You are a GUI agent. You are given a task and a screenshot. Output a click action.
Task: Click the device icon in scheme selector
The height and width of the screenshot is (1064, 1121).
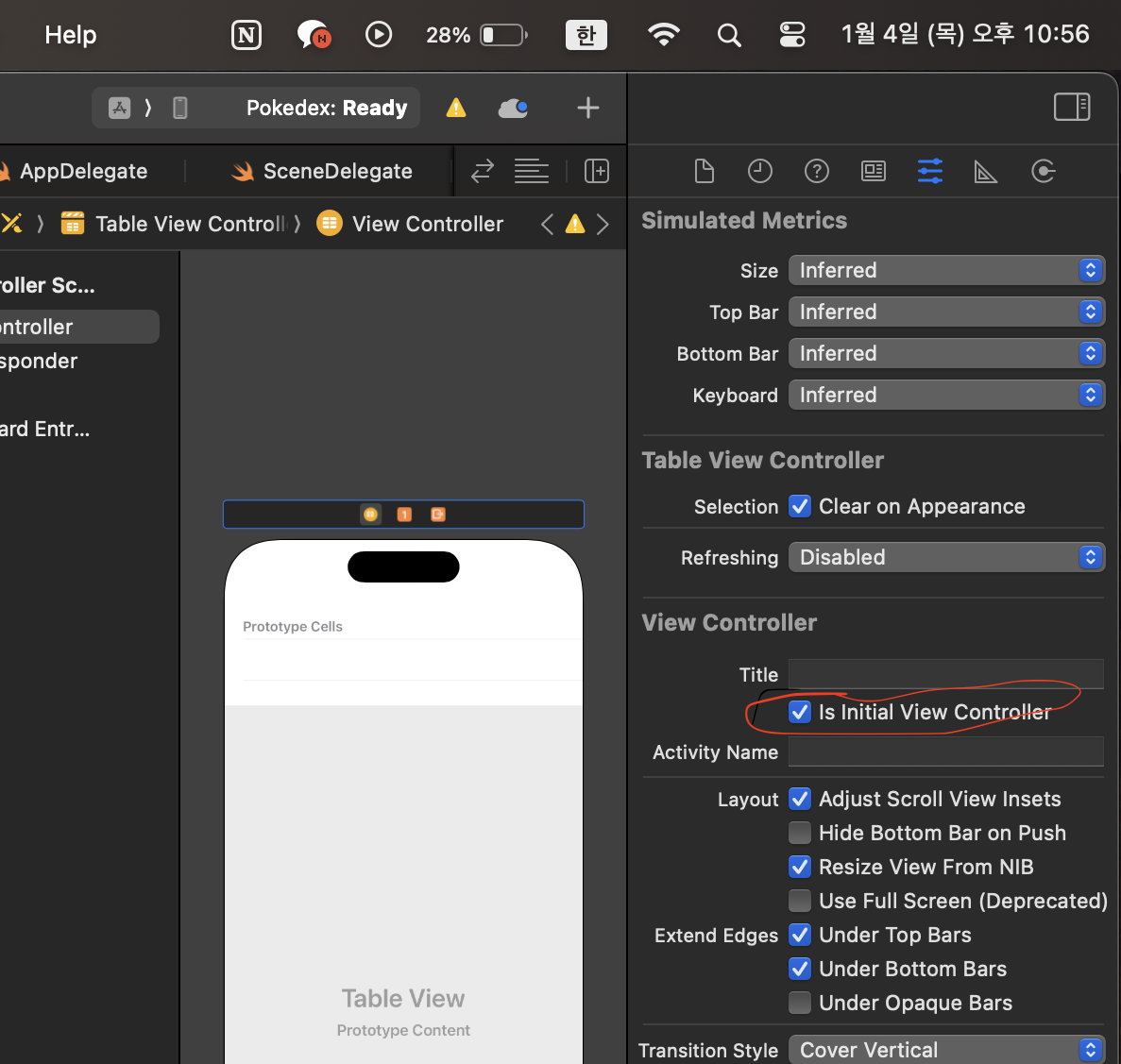180,108
